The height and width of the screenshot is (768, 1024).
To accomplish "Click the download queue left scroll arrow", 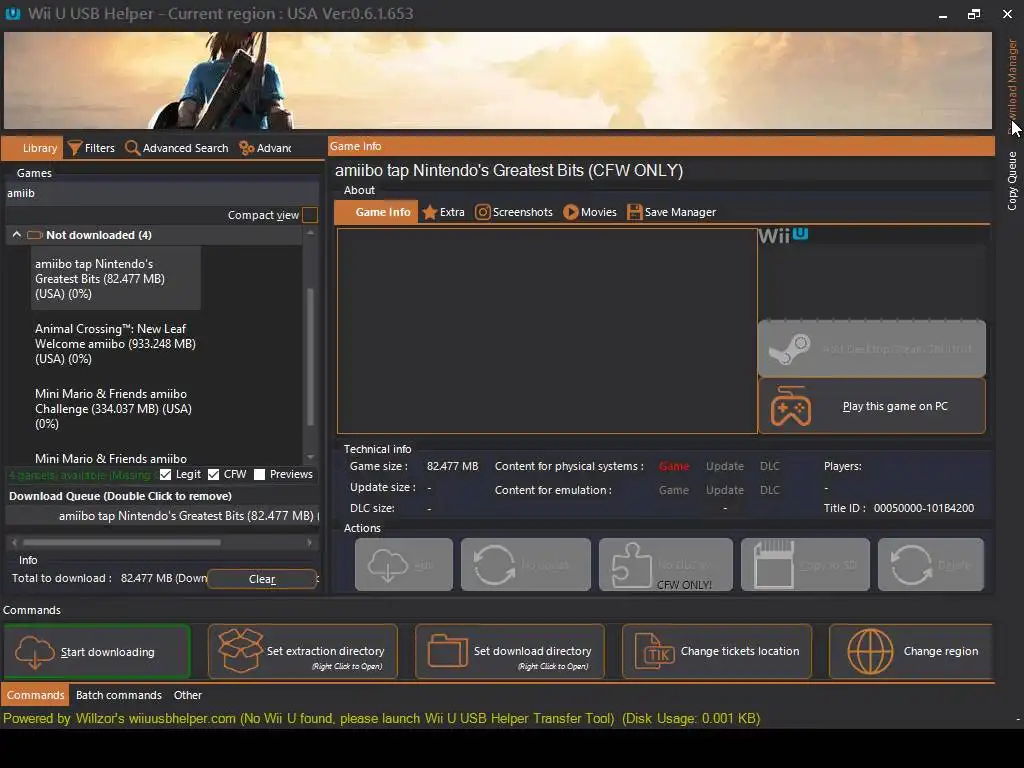I will [14, 542].
